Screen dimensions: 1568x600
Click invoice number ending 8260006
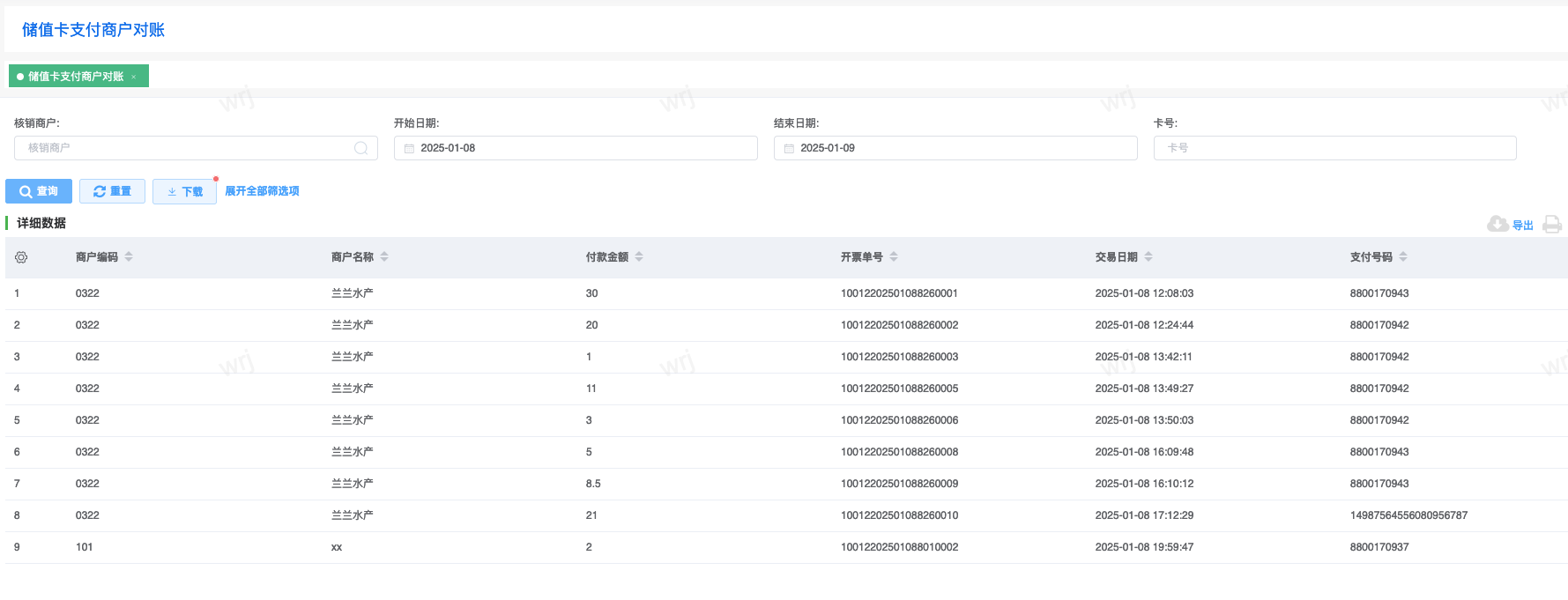click(899, 420)
